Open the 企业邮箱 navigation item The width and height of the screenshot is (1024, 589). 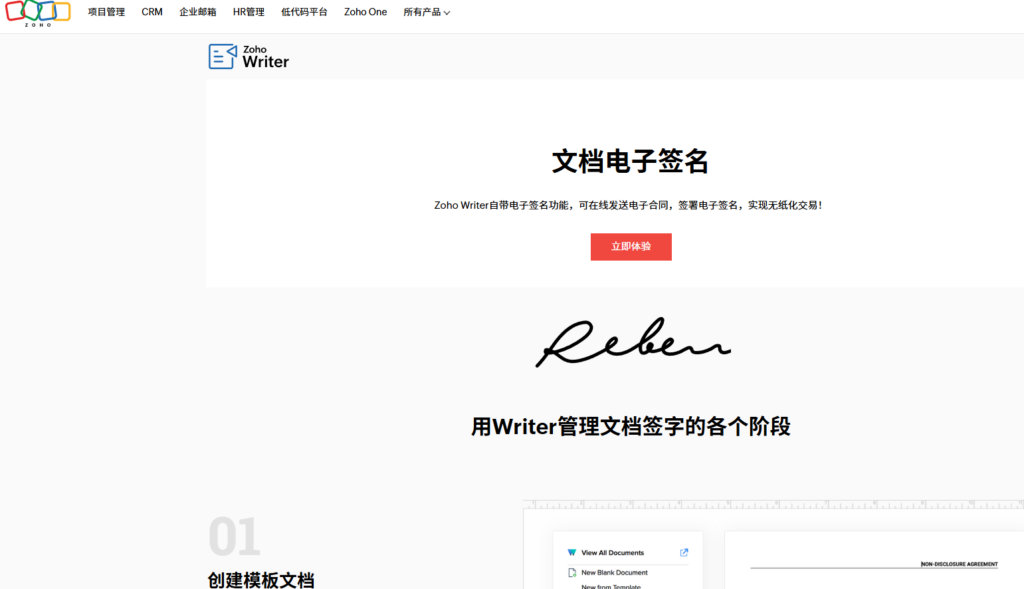197,12
